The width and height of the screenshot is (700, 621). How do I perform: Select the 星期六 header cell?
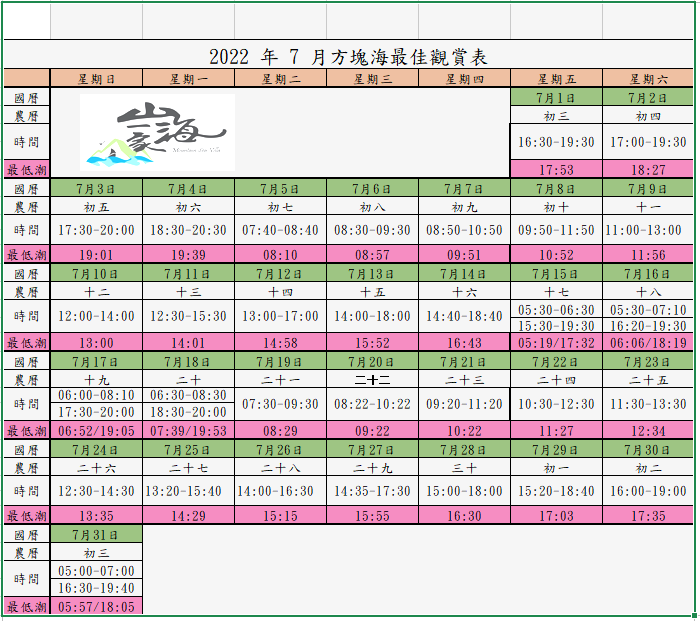coord(647,79)
